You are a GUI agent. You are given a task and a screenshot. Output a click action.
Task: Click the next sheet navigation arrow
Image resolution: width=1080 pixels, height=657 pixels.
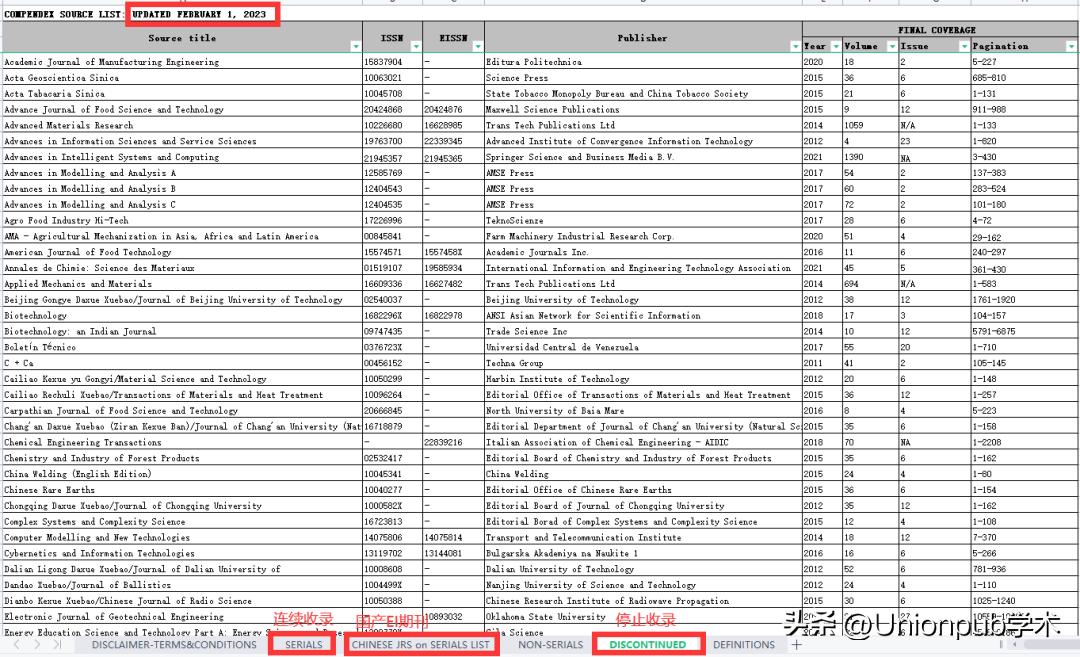pyautogui.click(x=37, y=645)
